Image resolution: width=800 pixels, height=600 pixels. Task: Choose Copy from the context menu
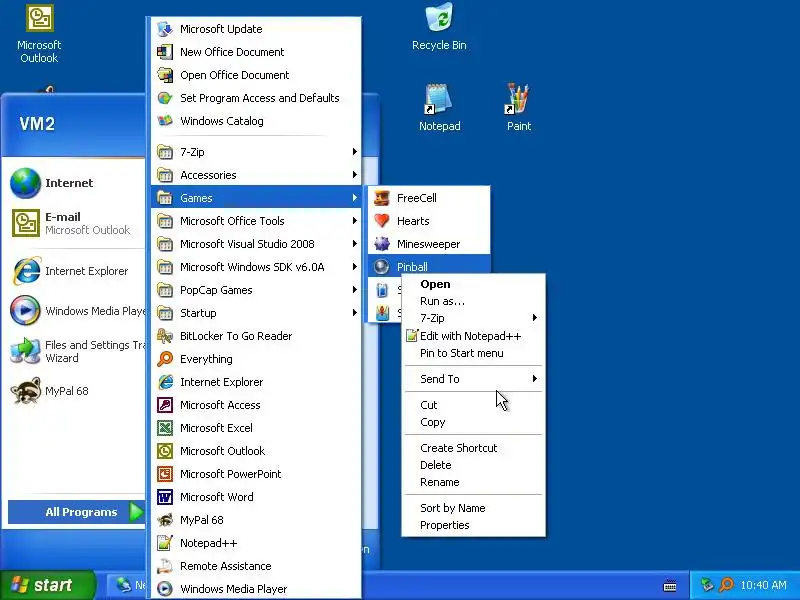point(473,422)
